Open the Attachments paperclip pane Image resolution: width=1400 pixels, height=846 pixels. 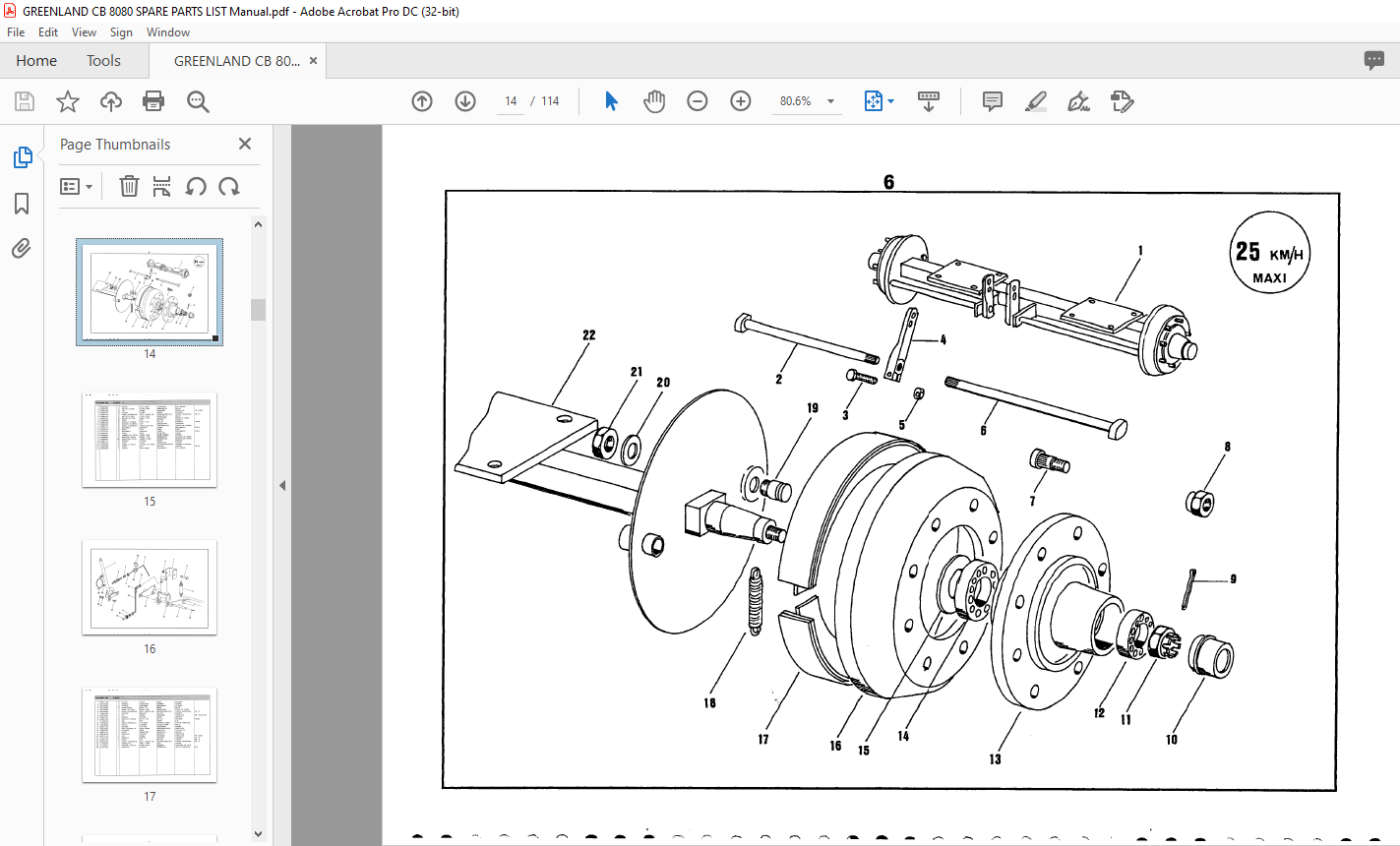tap(22, 248)
